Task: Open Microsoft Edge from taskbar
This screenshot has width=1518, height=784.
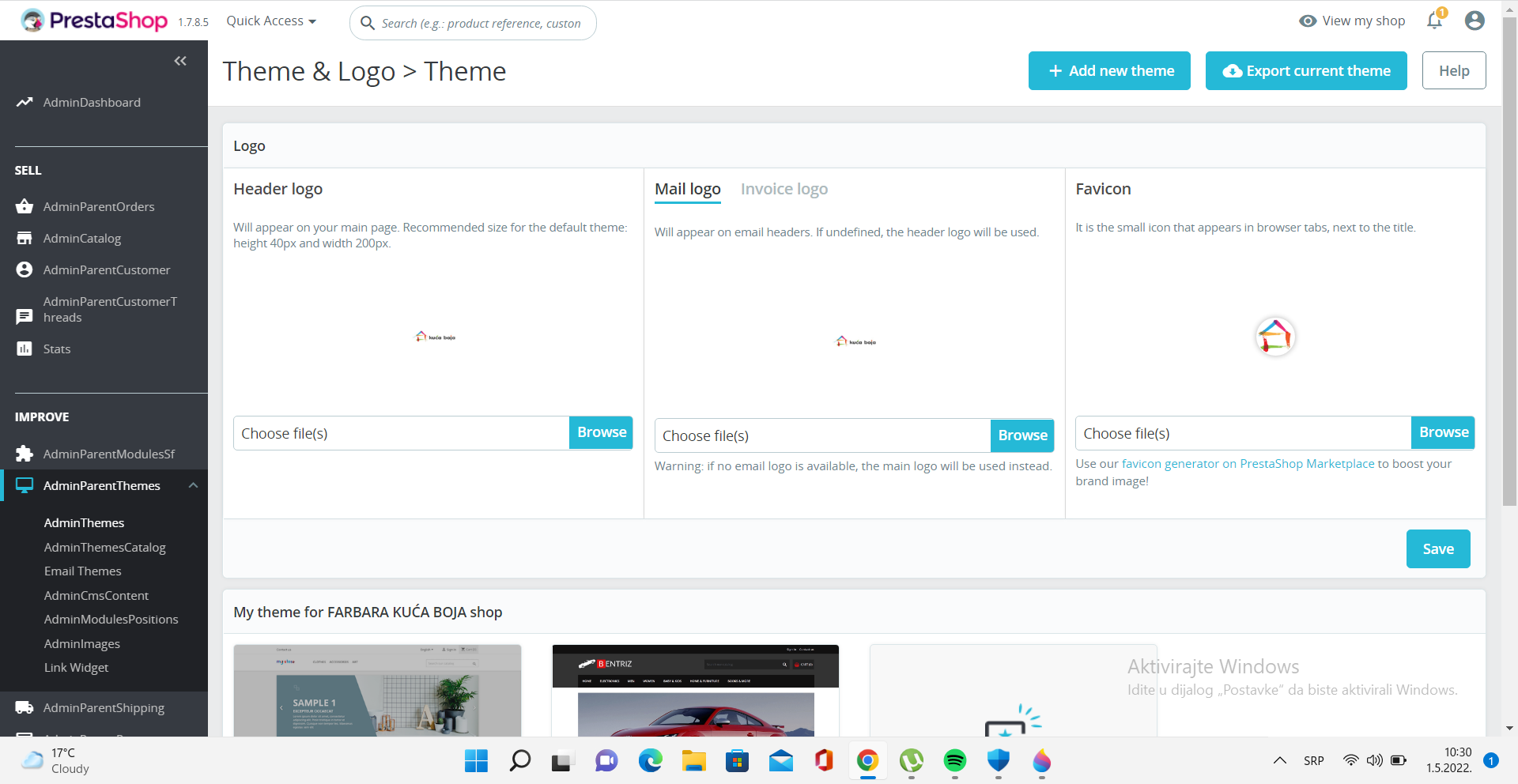Action: (650, 761)
